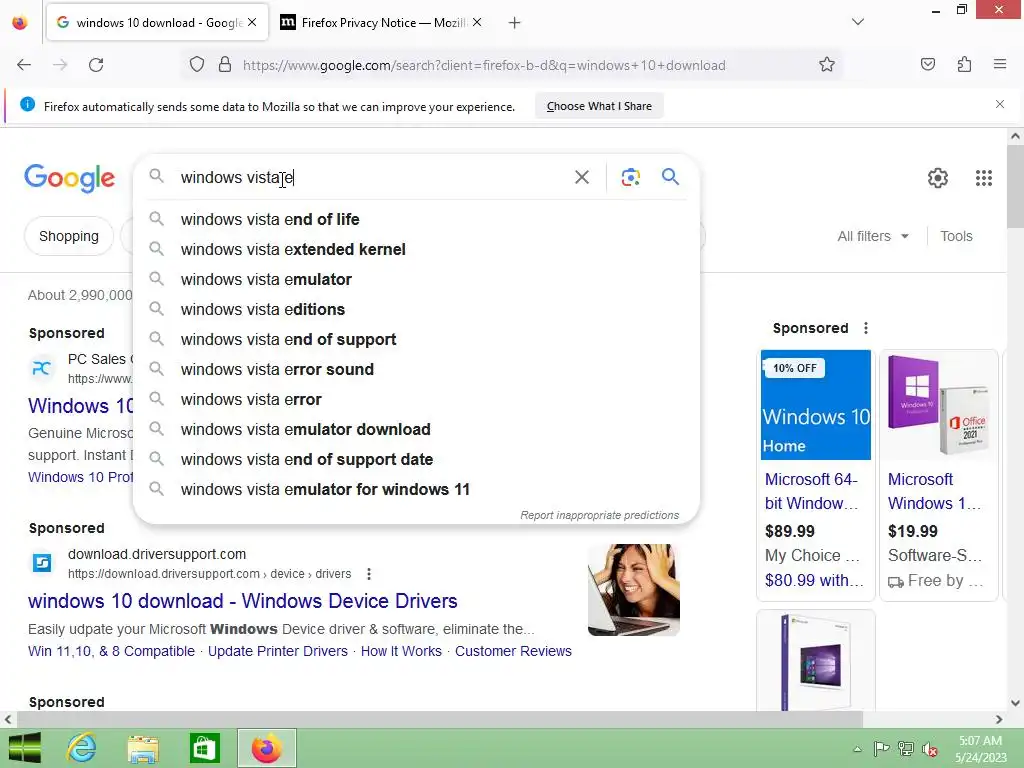Reload the current page
This screenshot has width=1024, height=768.
(x=96, y=65)
